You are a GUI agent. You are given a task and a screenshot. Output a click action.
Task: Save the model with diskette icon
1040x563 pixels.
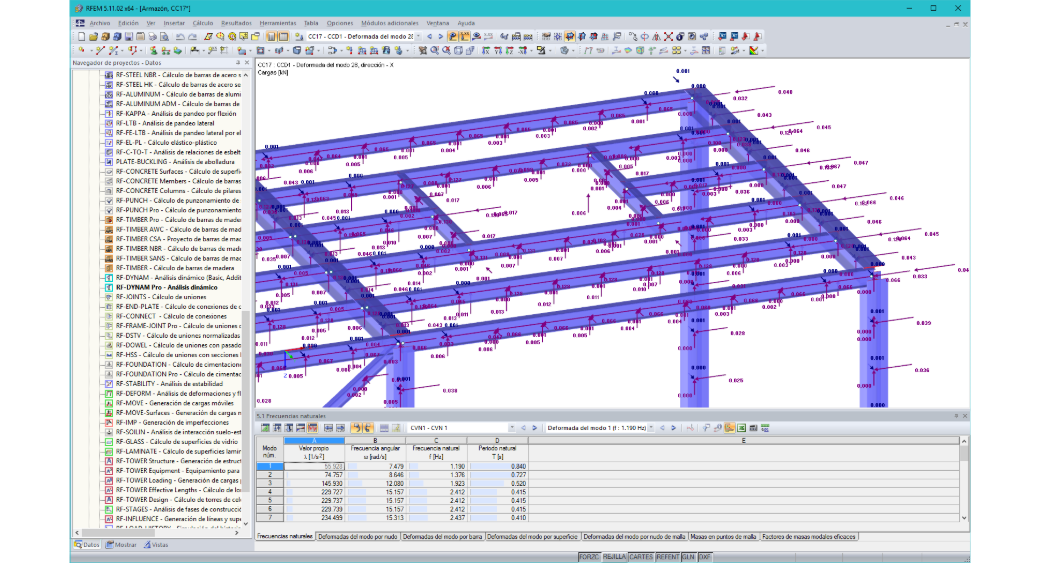(x=129, y=36)
